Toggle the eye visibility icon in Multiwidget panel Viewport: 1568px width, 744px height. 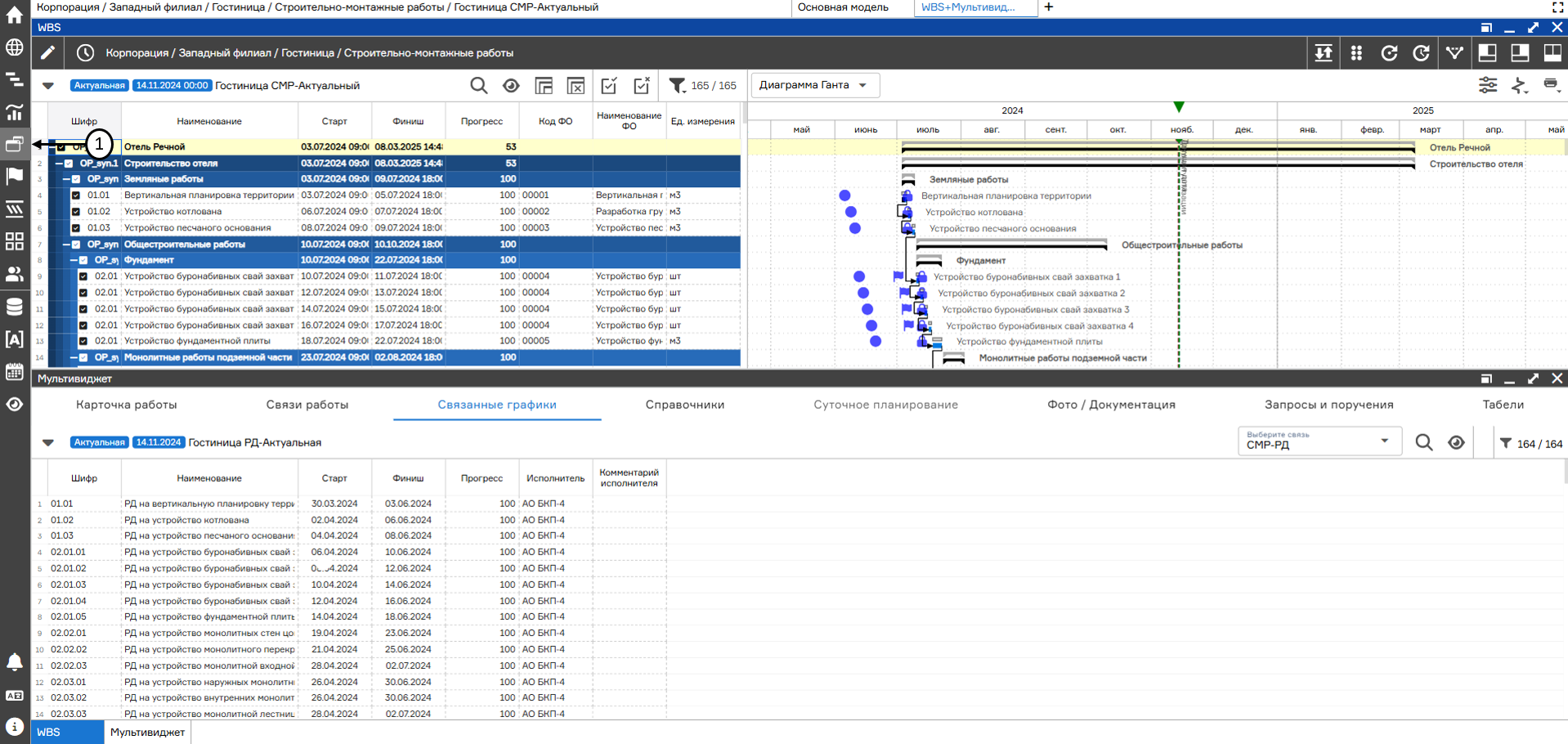(1456, 442)
